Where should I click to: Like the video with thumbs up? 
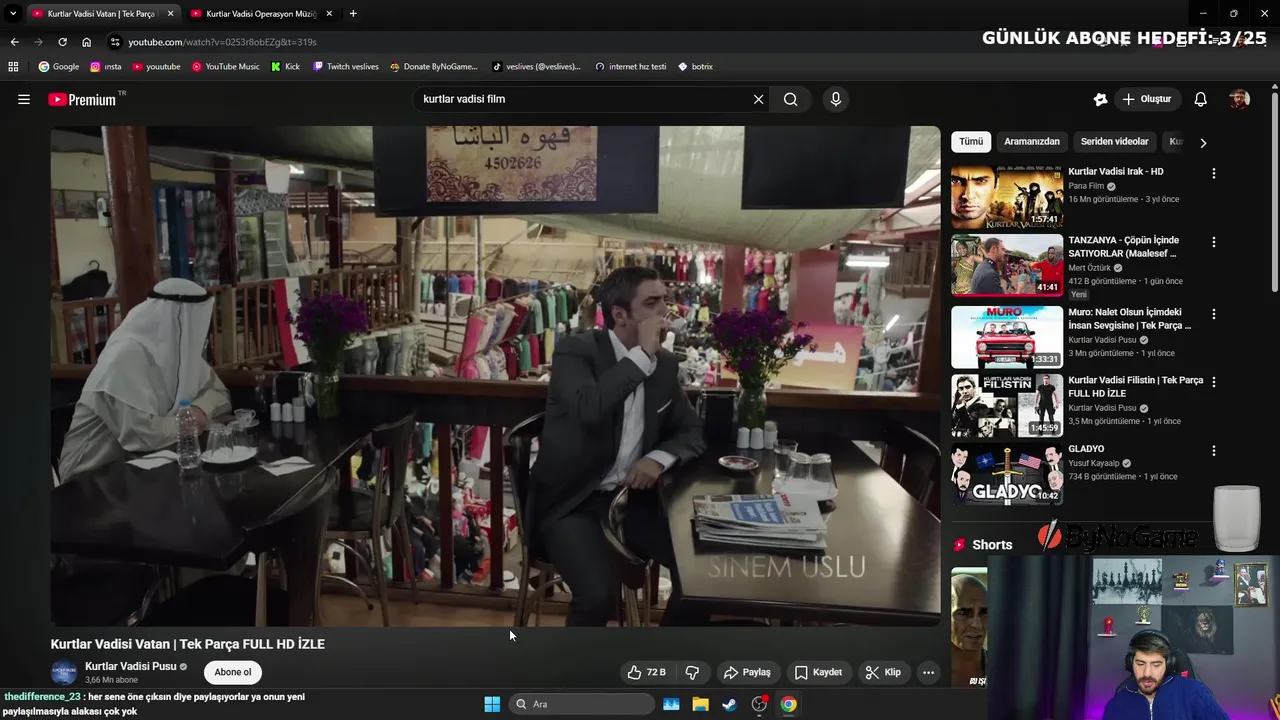[x=646, y=672]
